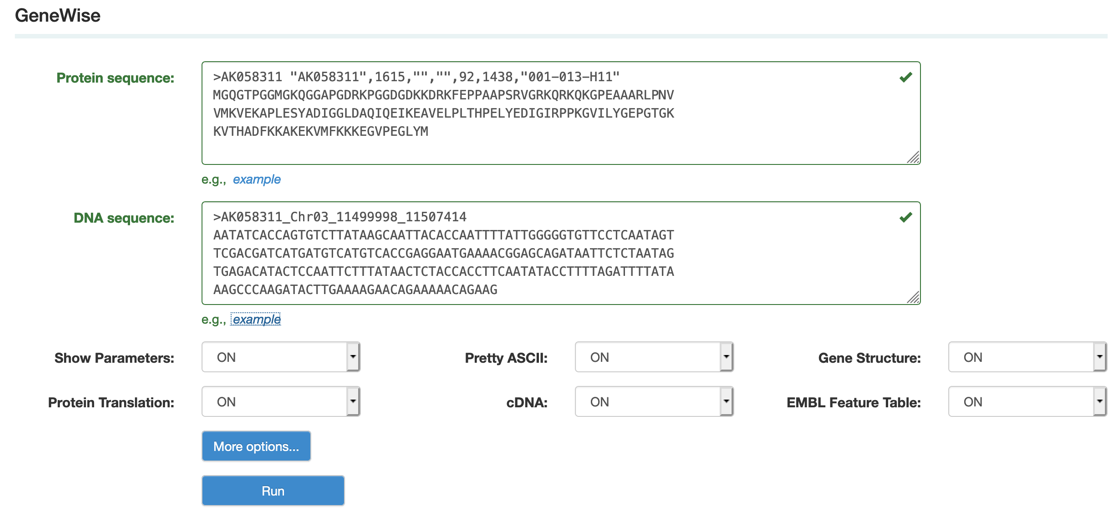
Task: Click the Show Parameters label text
Action: (x=114, y=358)
